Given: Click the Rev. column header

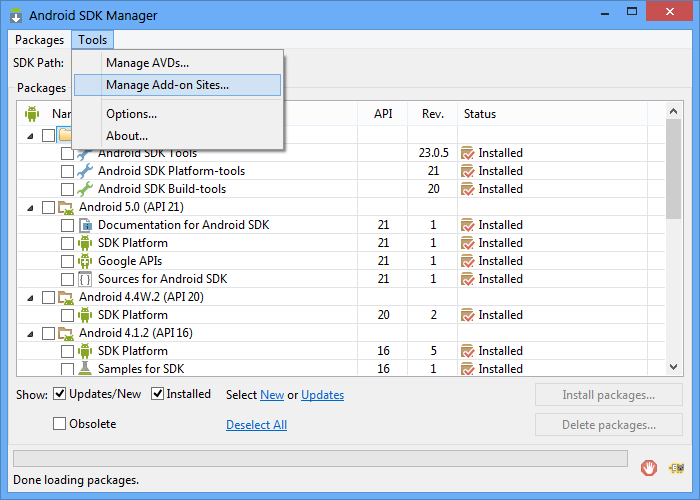Looking at the screenshot, I should tap(433, 114).
